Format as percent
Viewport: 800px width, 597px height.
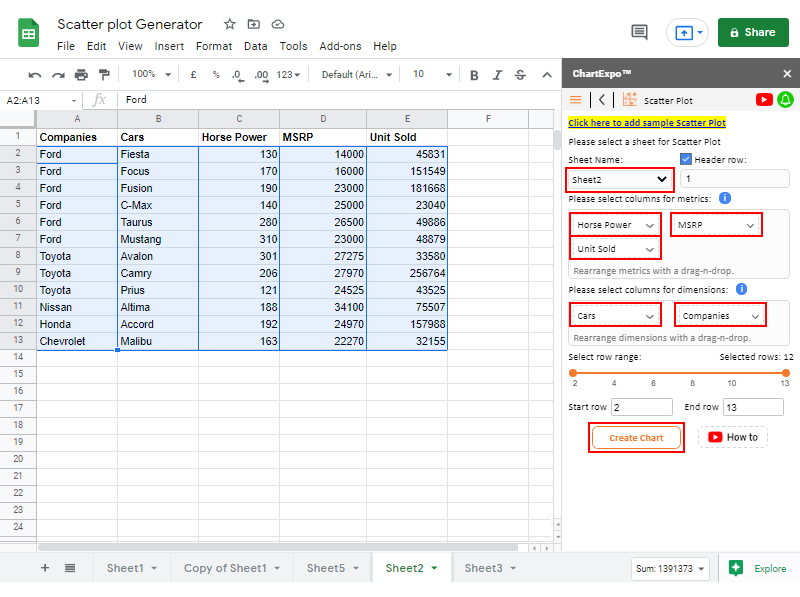click(x=216, y=75)
